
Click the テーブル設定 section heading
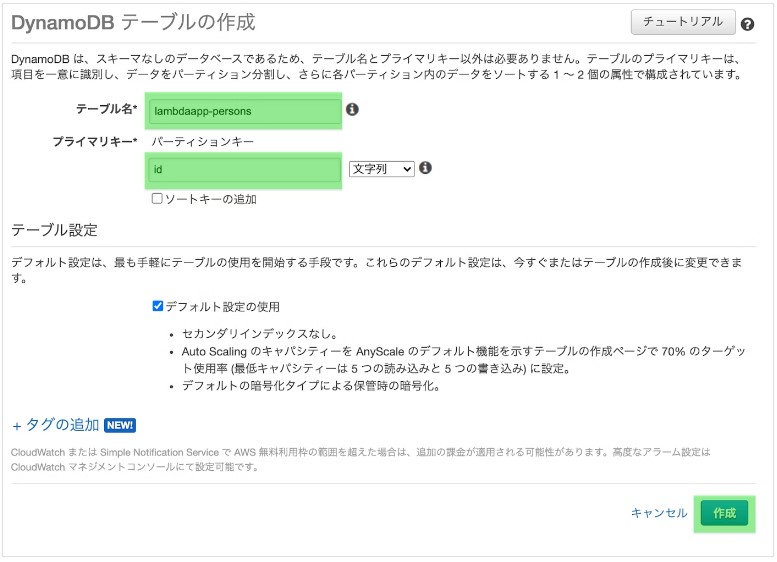pos(54,230)
